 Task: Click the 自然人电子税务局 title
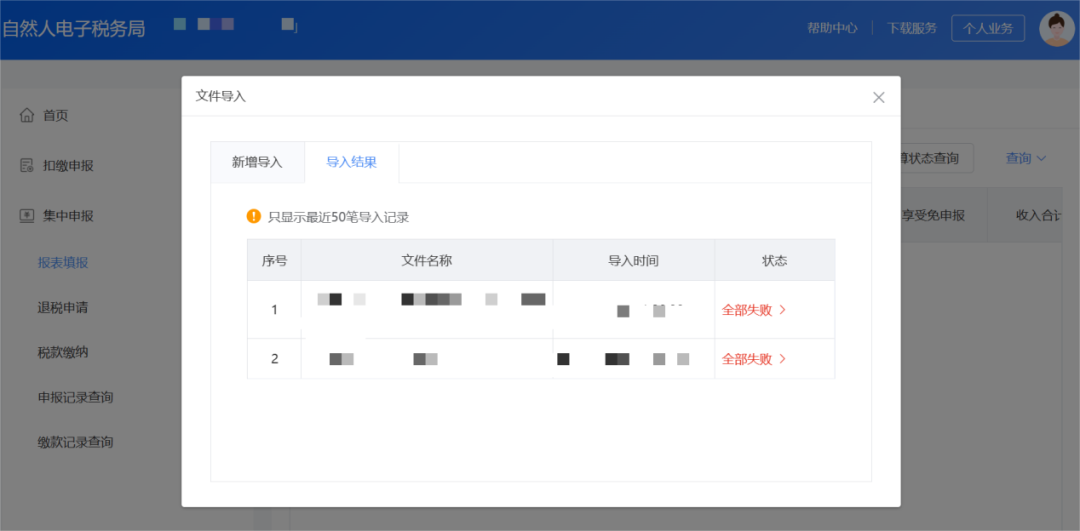73,28
